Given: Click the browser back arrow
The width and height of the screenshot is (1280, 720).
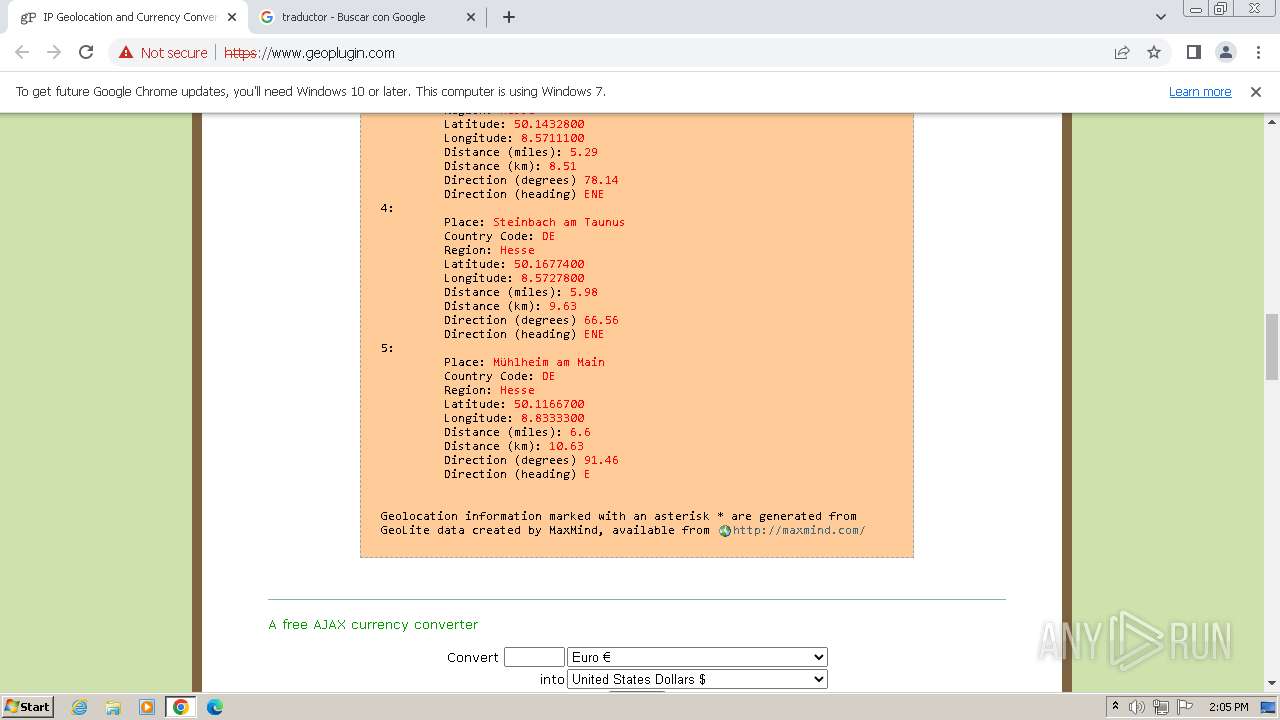Looking at the screenshot, I should click(22, 53).
